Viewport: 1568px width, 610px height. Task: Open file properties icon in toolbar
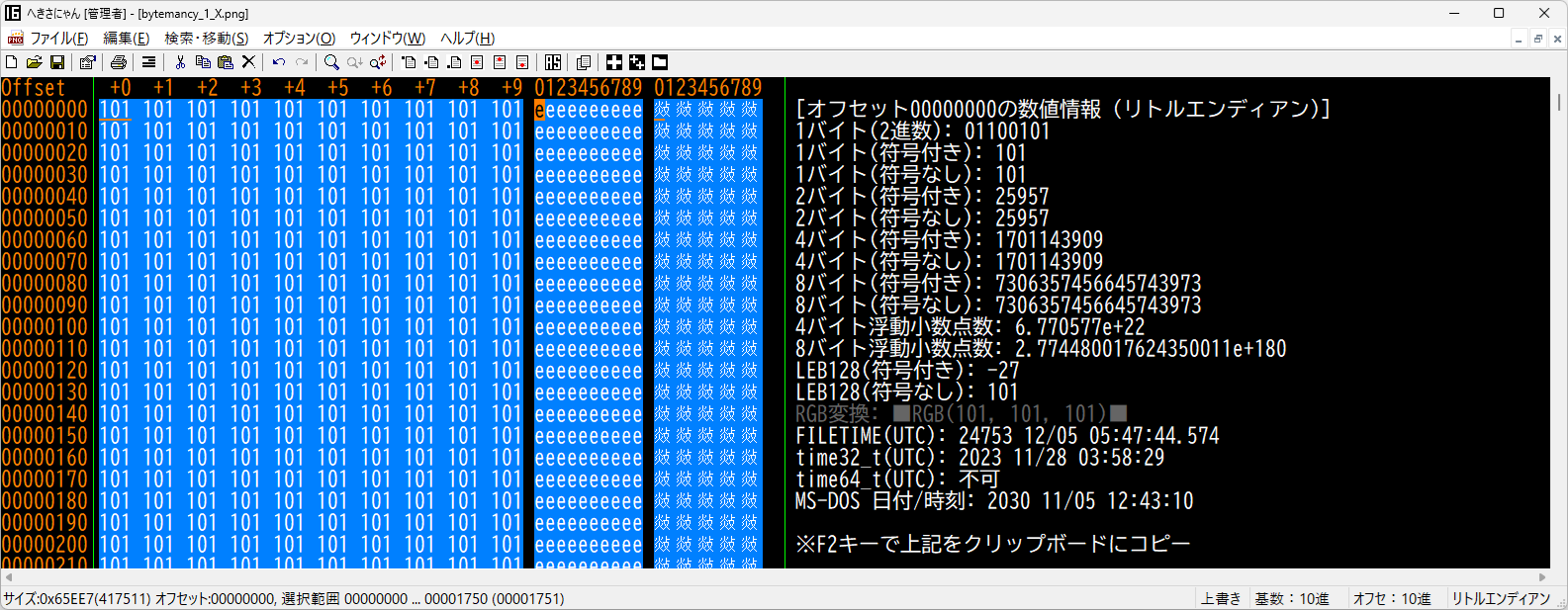87,62
